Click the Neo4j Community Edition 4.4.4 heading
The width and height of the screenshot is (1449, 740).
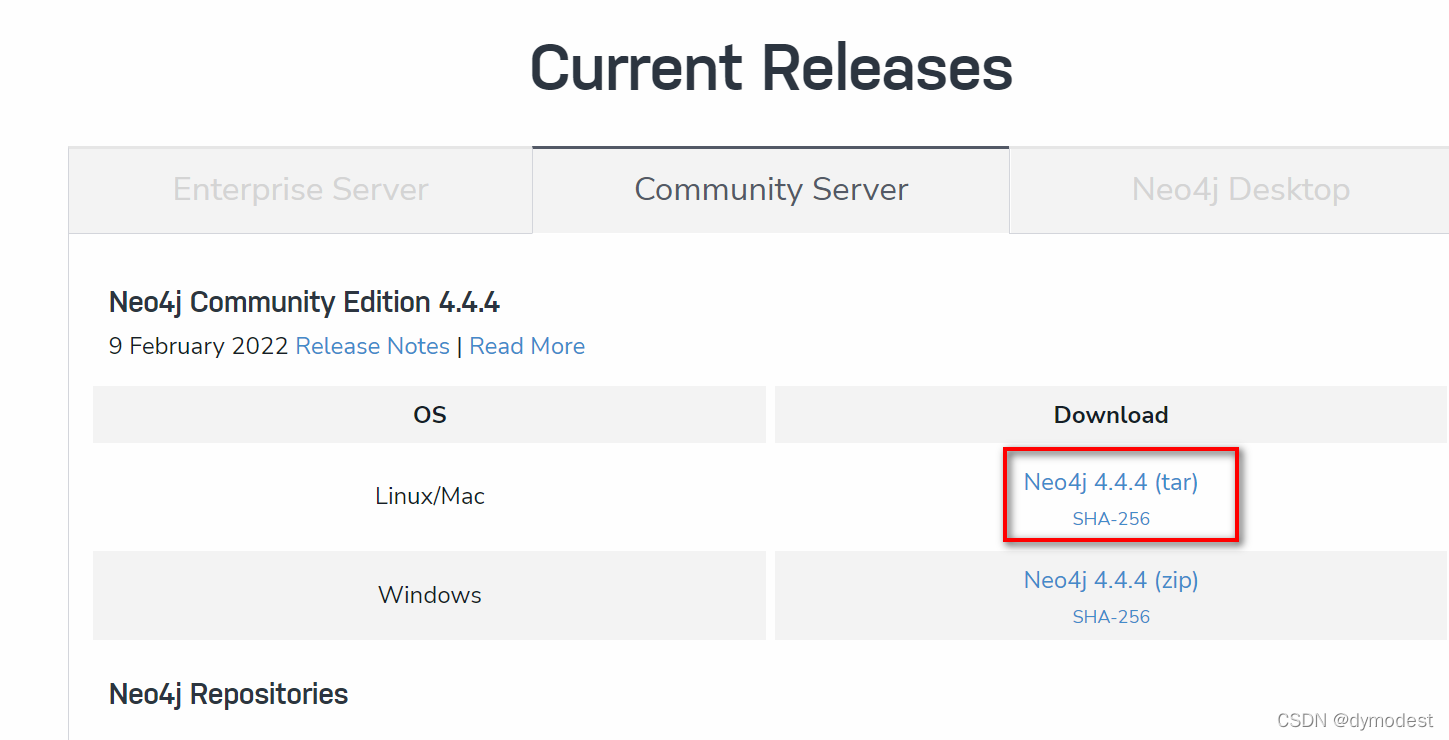point(304,302)
